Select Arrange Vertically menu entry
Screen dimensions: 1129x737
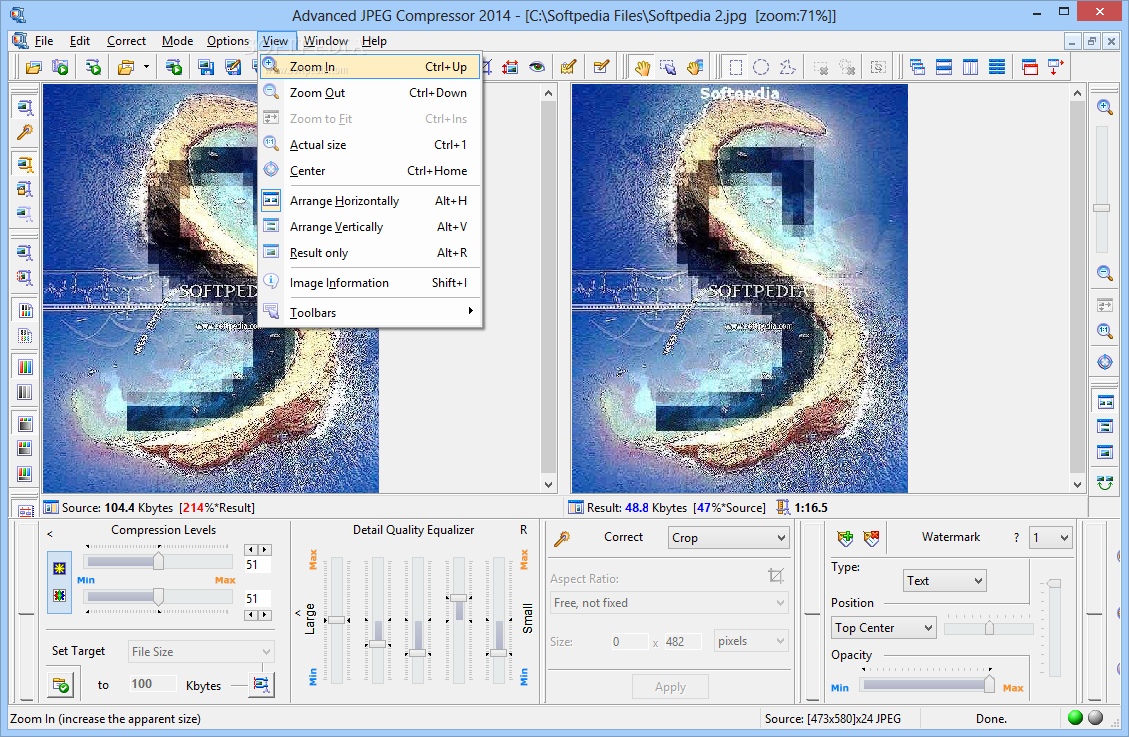click(x=370, y=227)
